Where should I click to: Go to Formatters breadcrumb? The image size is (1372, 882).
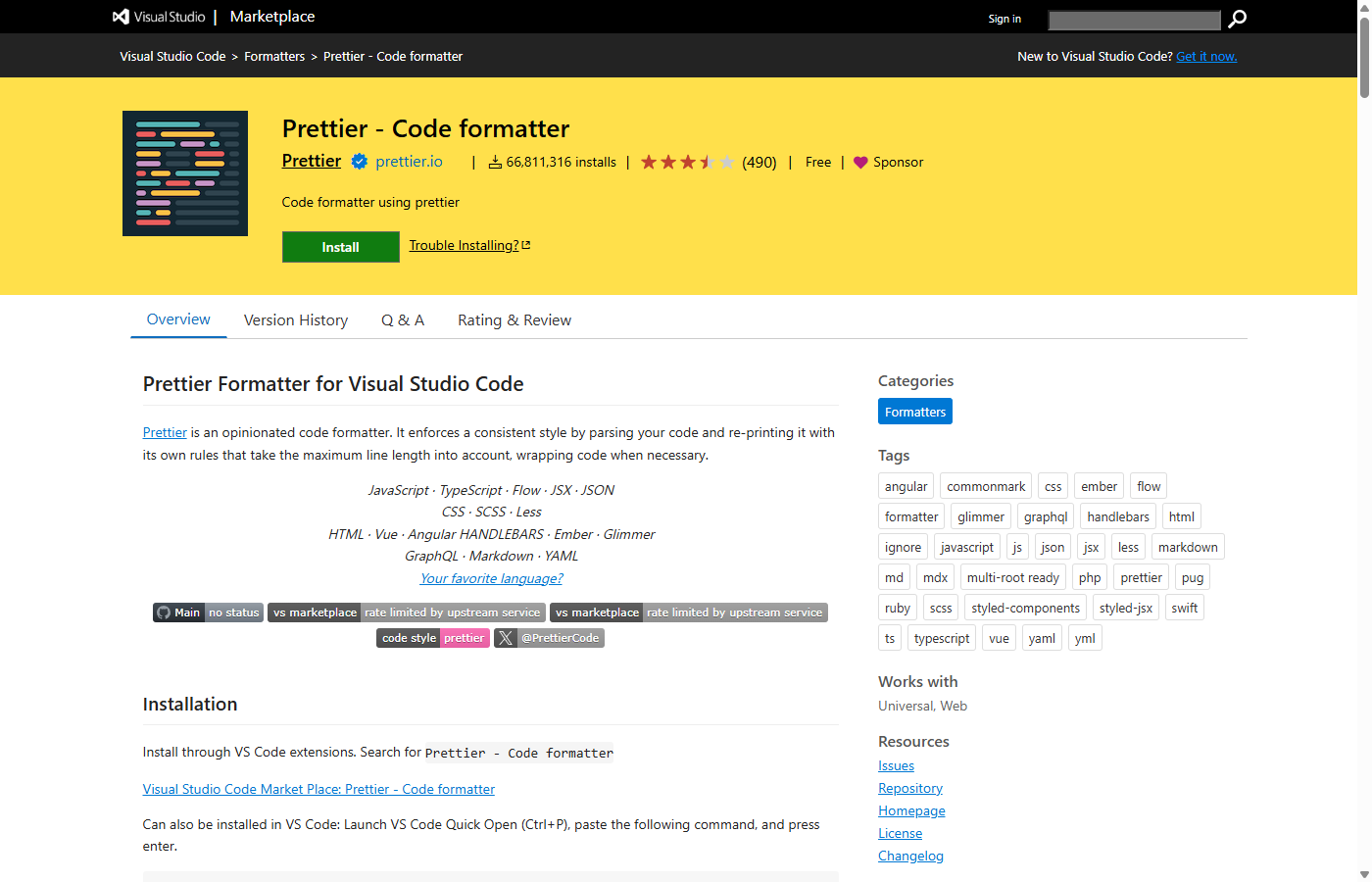[x=274, y=57]
